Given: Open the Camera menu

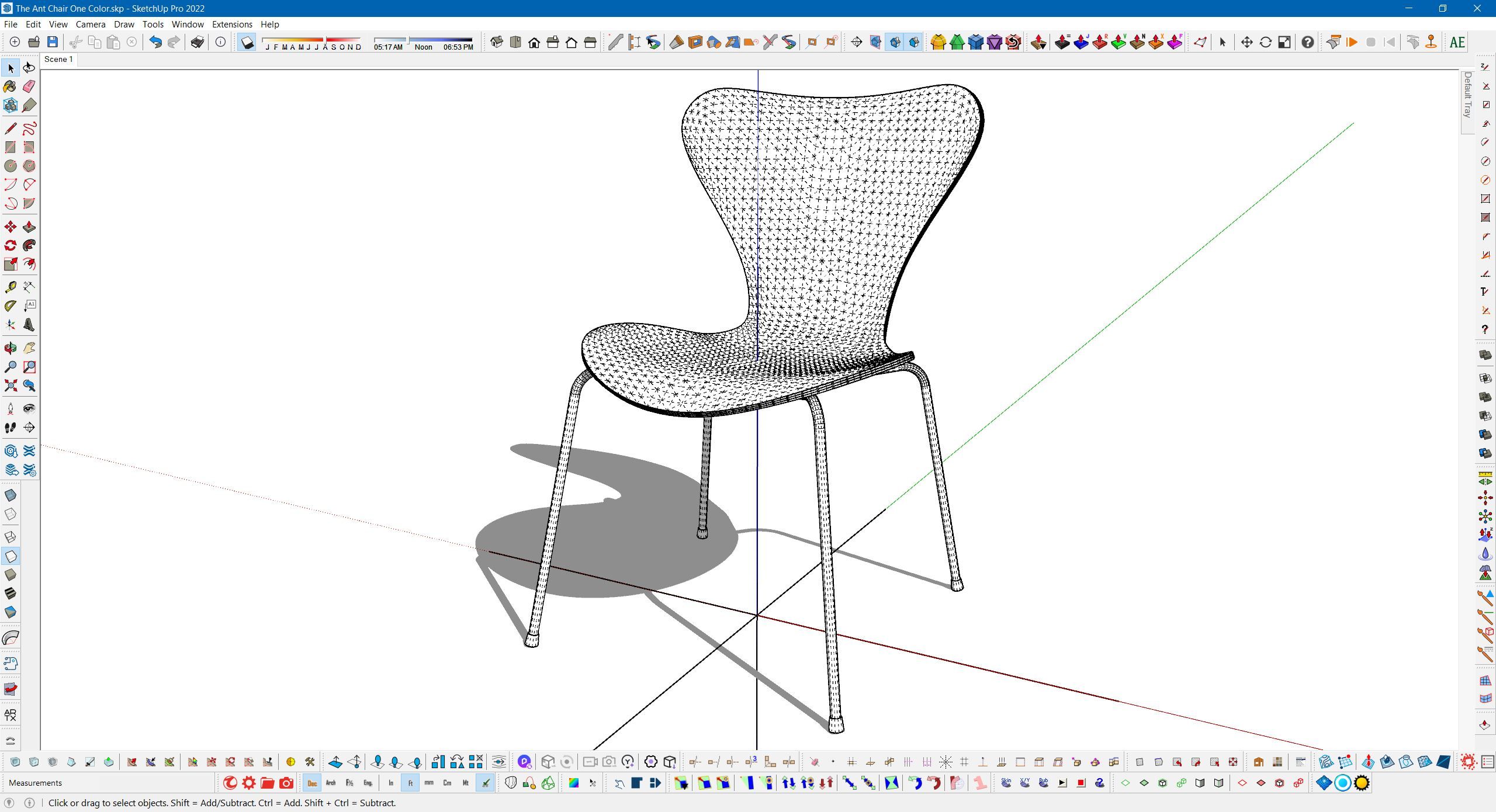Looking at the screenshot, I should 91,25.
